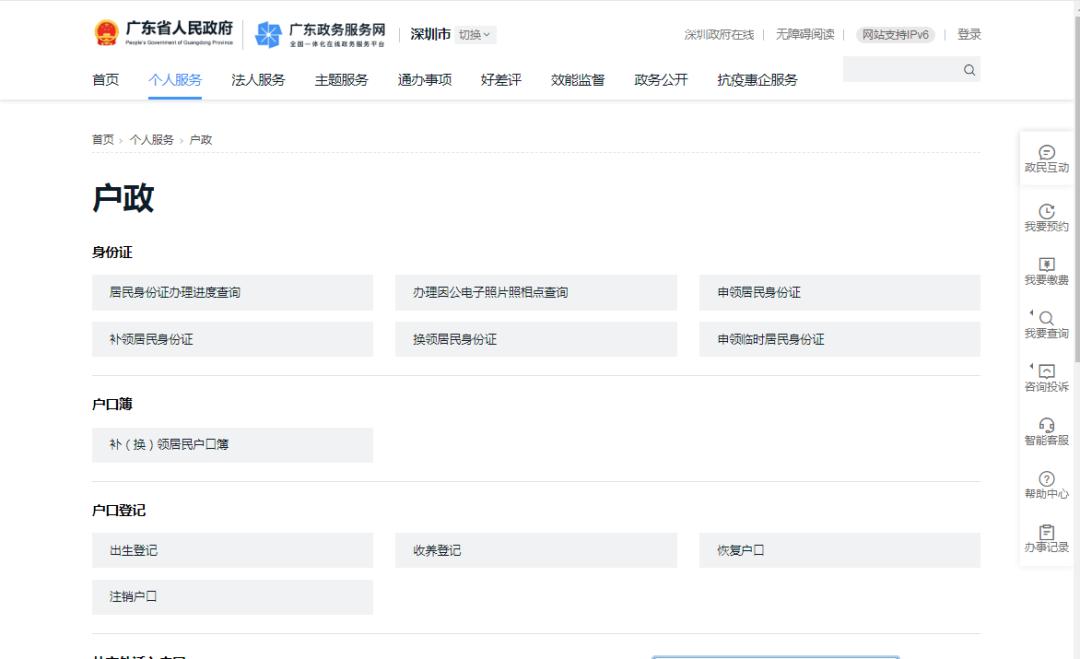Click the 广东政务服务网 logo
This screenshot has width=1080, height=659.
pyautogui.click(x=320, y=34)
